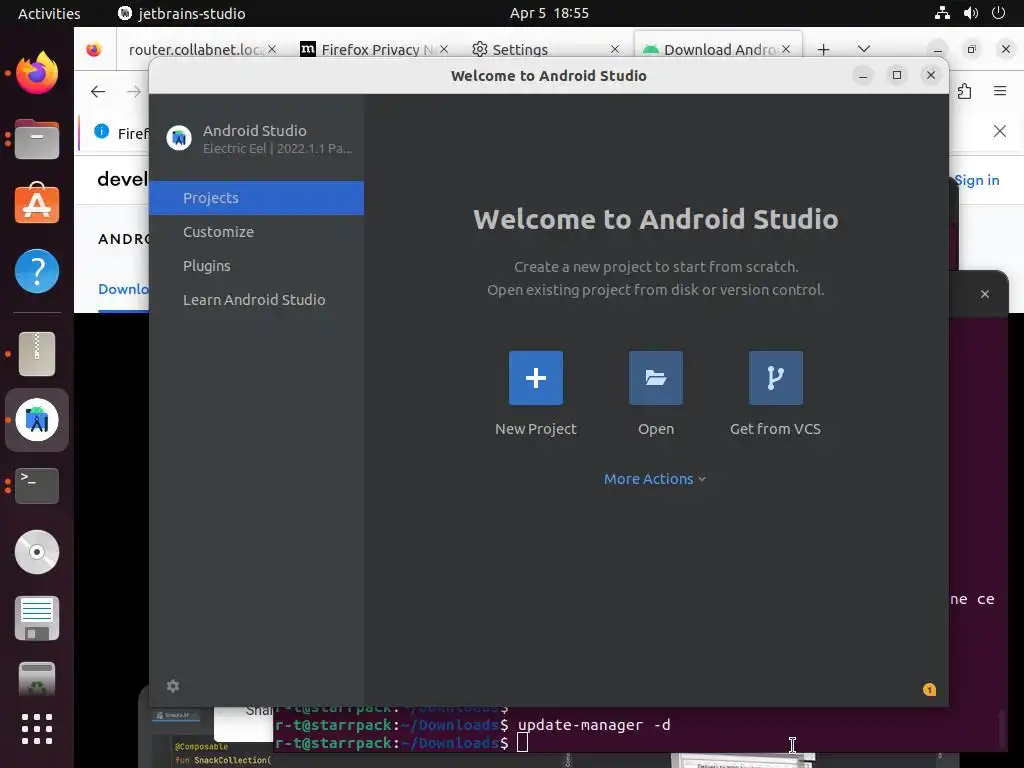Click the Android Studio dock icon

click(37, 420)
